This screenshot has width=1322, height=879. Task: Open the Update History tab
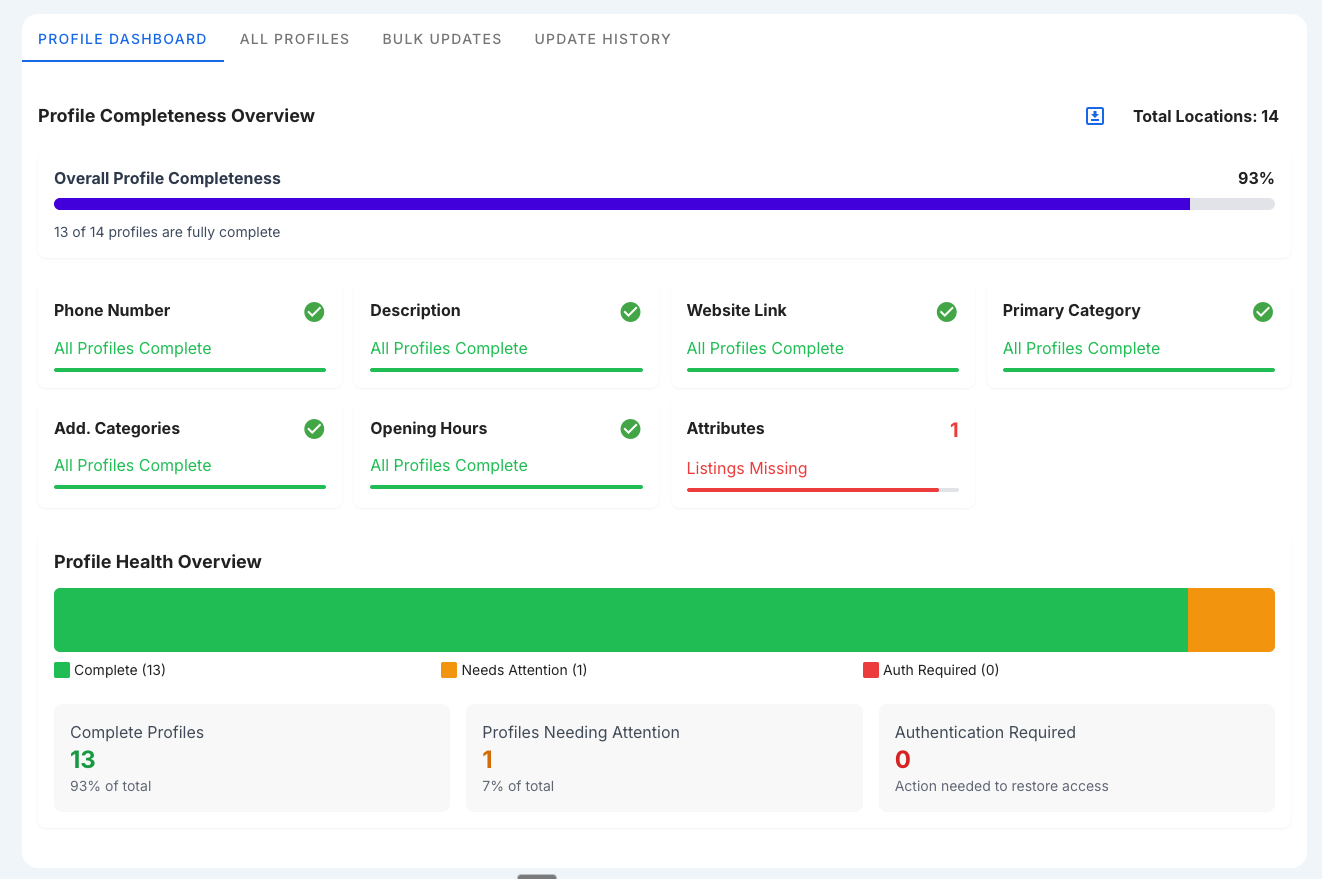[602, 39]
